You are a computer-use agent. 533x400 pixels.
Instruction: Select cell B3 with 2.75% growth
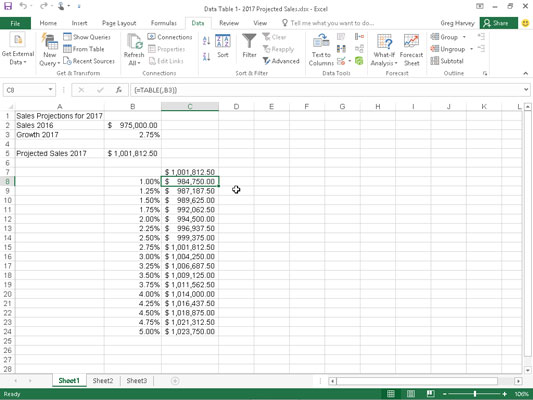[133, 135]
